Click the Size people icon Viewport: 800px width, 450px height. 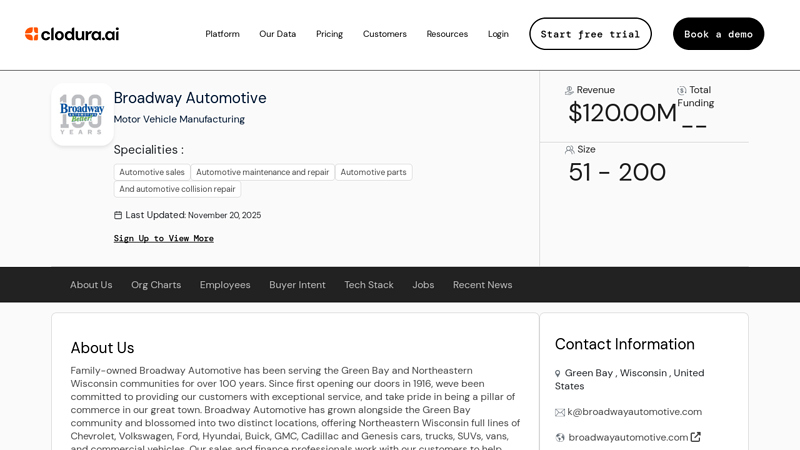click(569, 149)
